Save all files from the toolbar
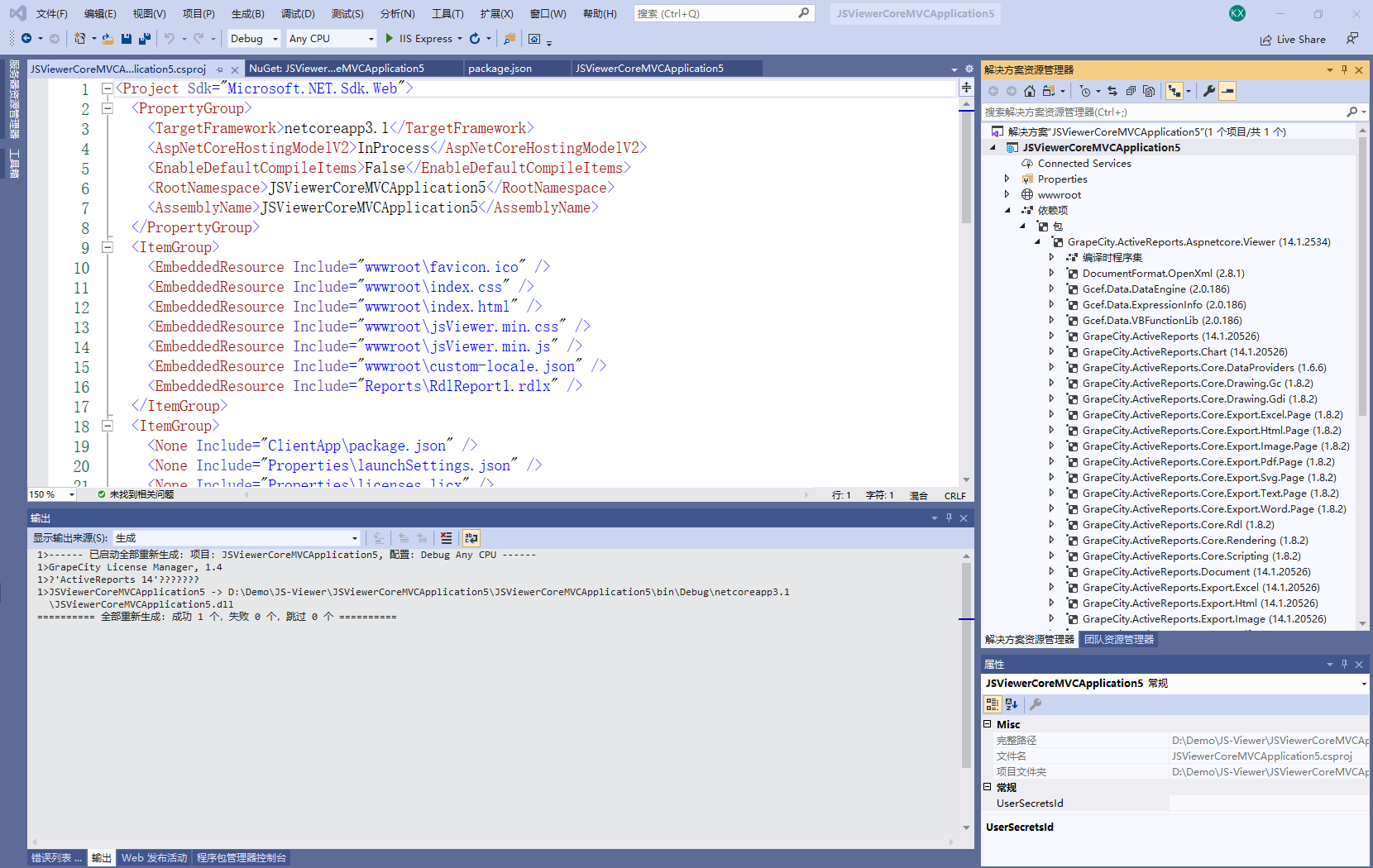Image resolution: width=1373 pixels, height=868 pixels. [x=145, y=39]
